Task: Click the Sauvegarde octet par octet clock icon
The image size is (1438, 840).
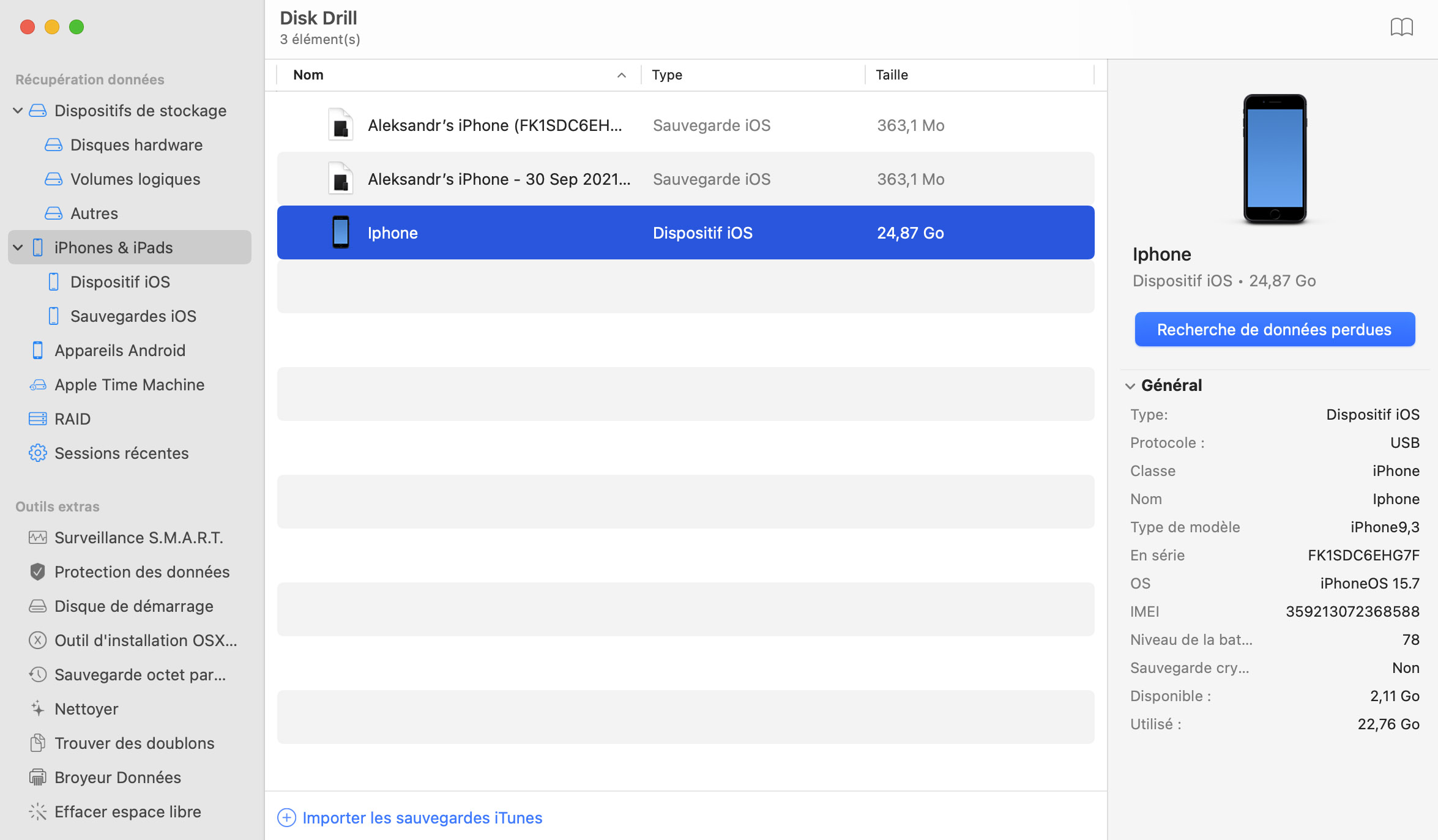Action: click(x=38, y=675)
